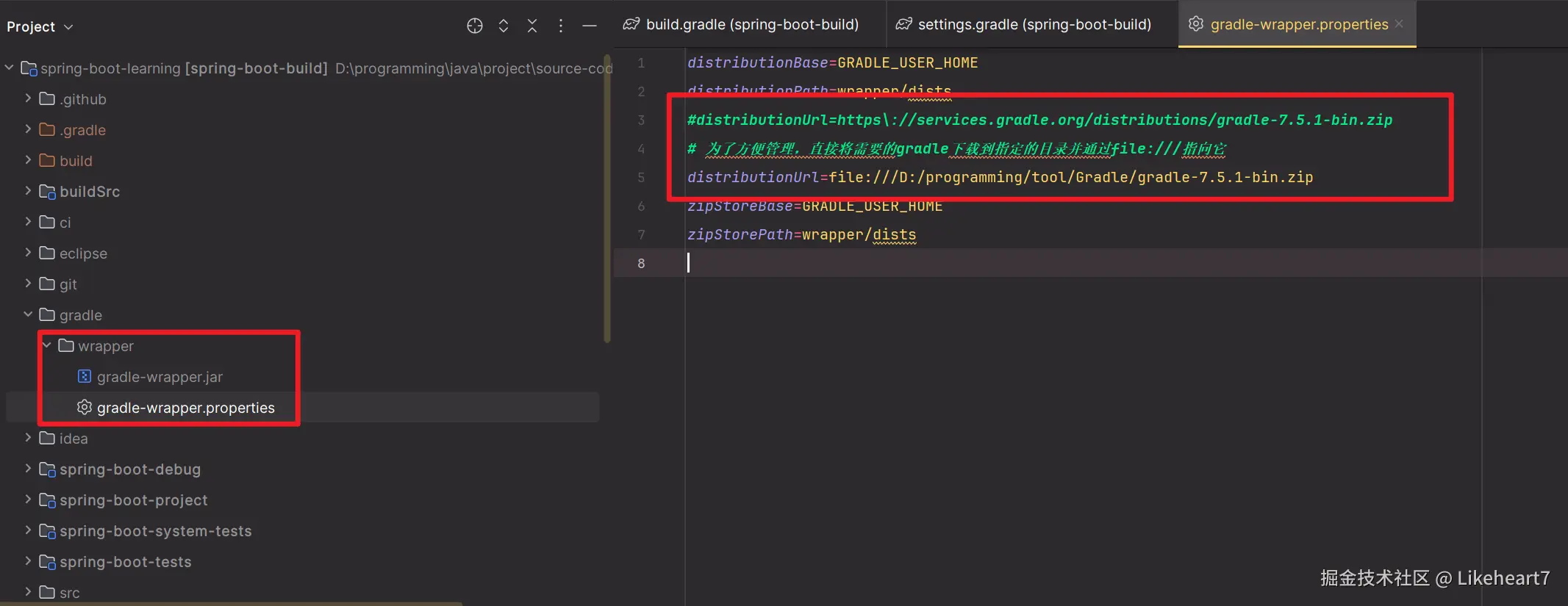The height and width of the screenshot is (606, 1568).
Task: Expand the src folder
Action: (x=28, y=592)
